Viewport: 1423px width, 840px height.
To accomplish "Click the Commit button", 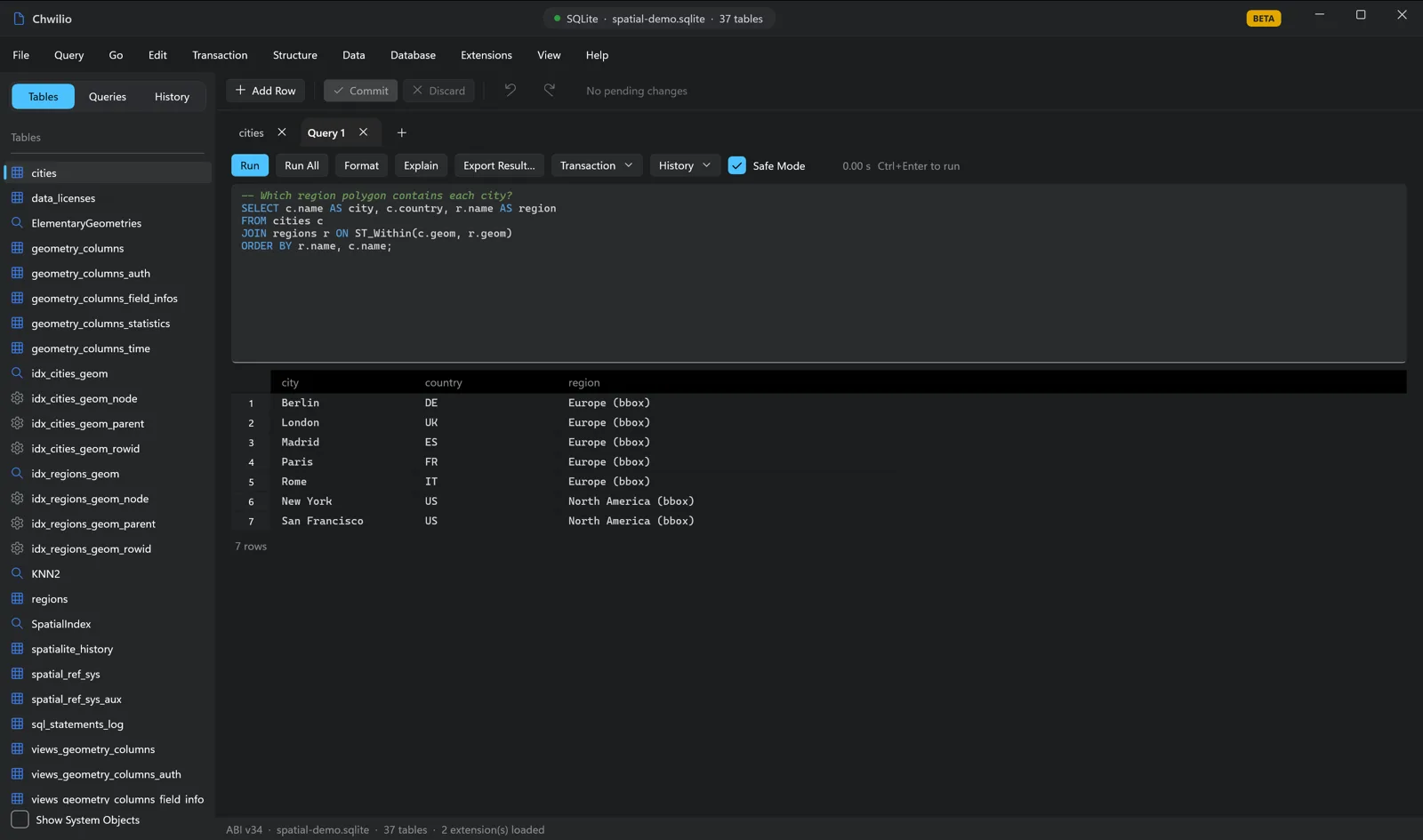I will (360, 91).
